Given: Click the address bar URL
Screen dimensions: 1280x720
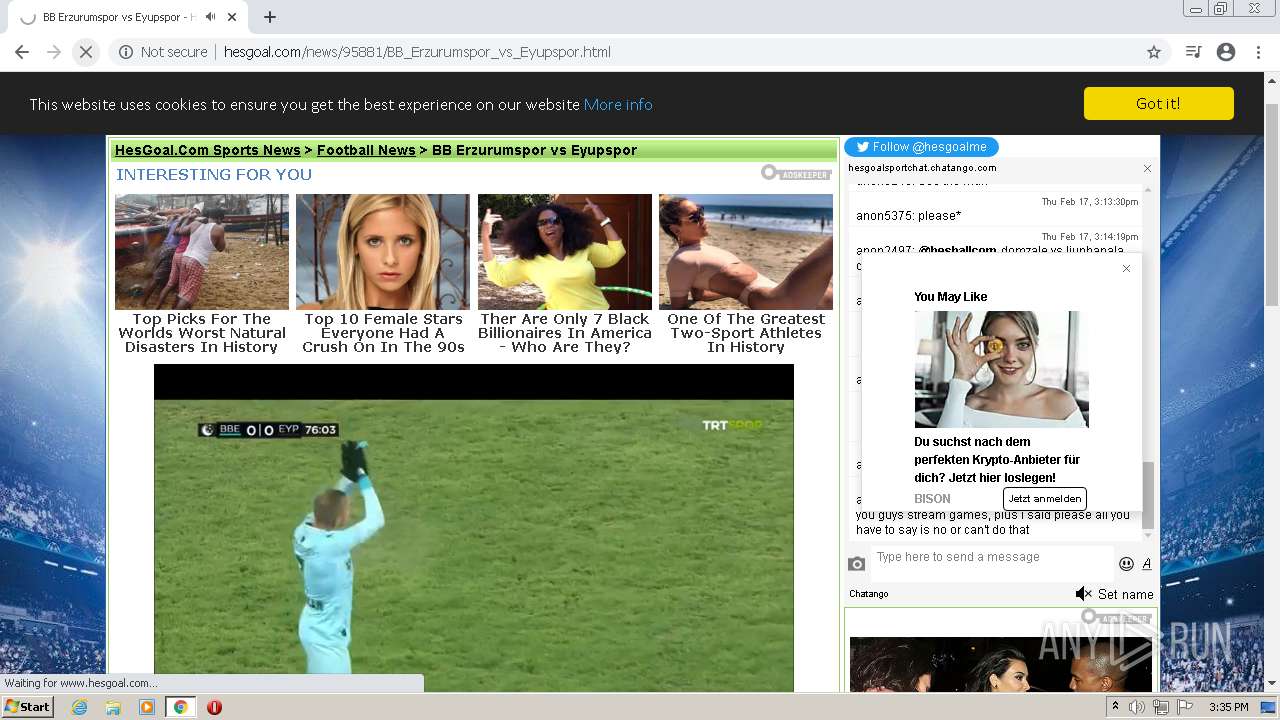Looking at the screenshot, I should click(417, 52).
